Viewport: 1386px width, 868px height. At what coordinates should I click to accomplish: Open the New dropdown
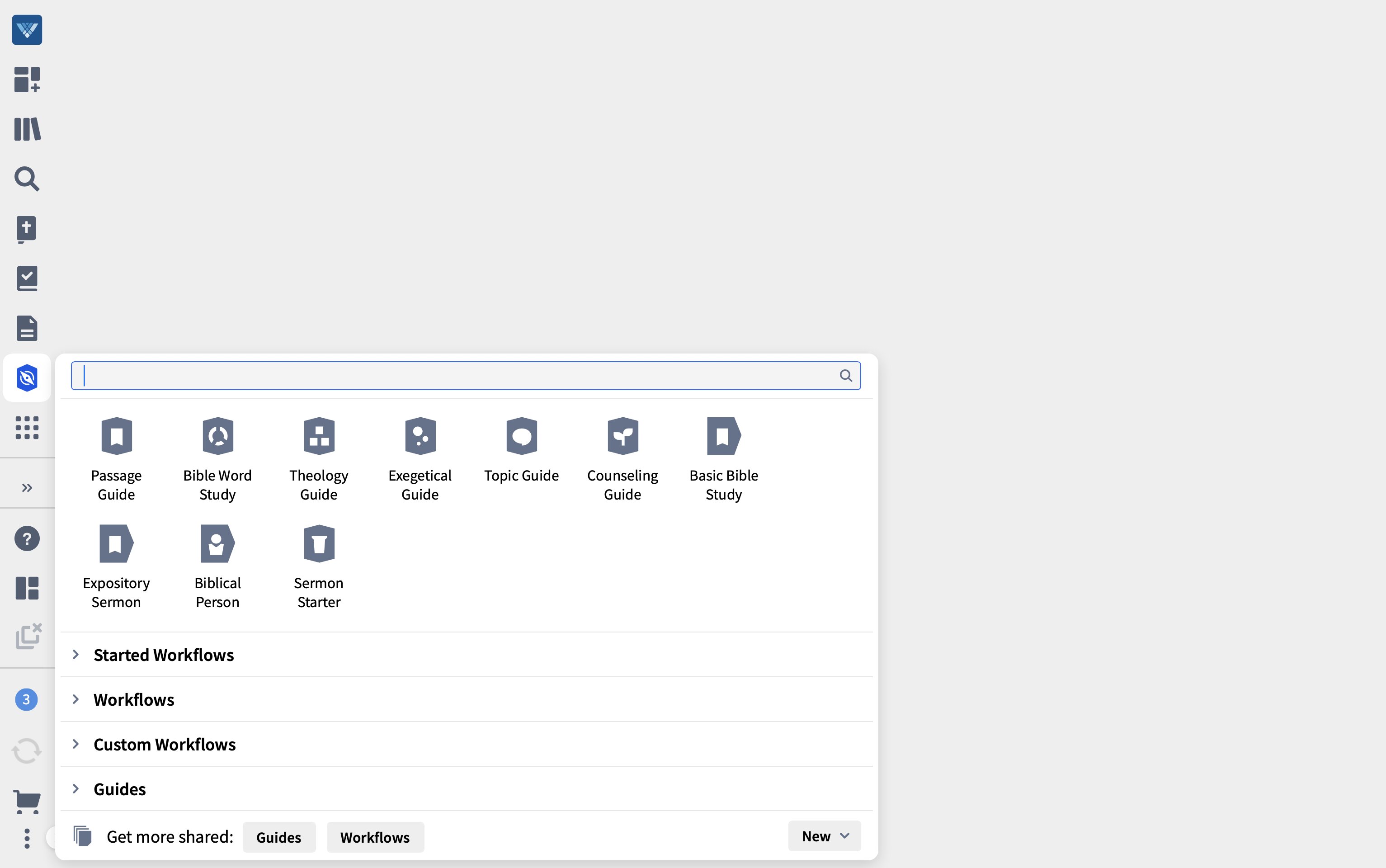(824, 836)
